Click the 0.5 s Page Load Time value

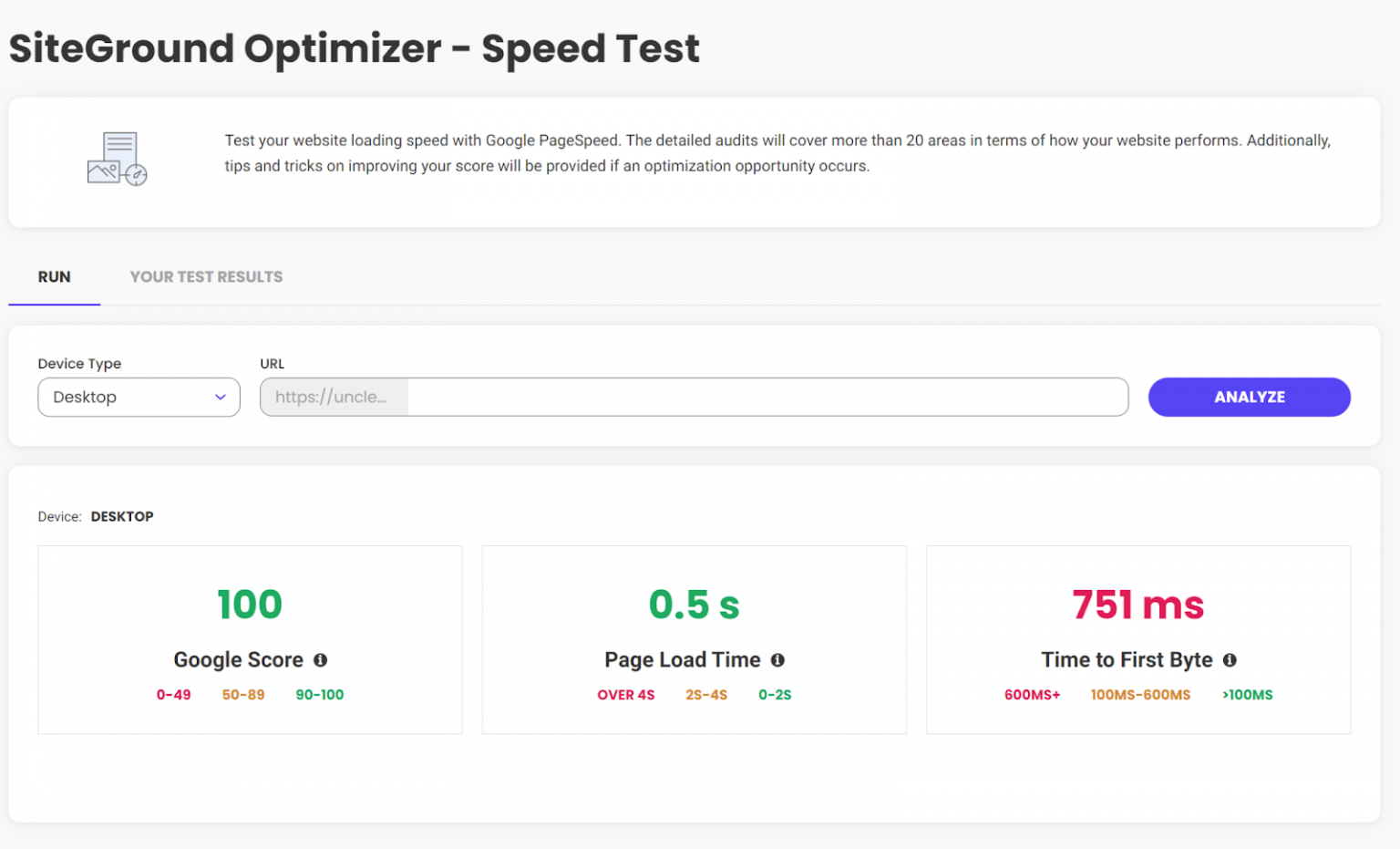pyautogui.click(x=694, y=604)
